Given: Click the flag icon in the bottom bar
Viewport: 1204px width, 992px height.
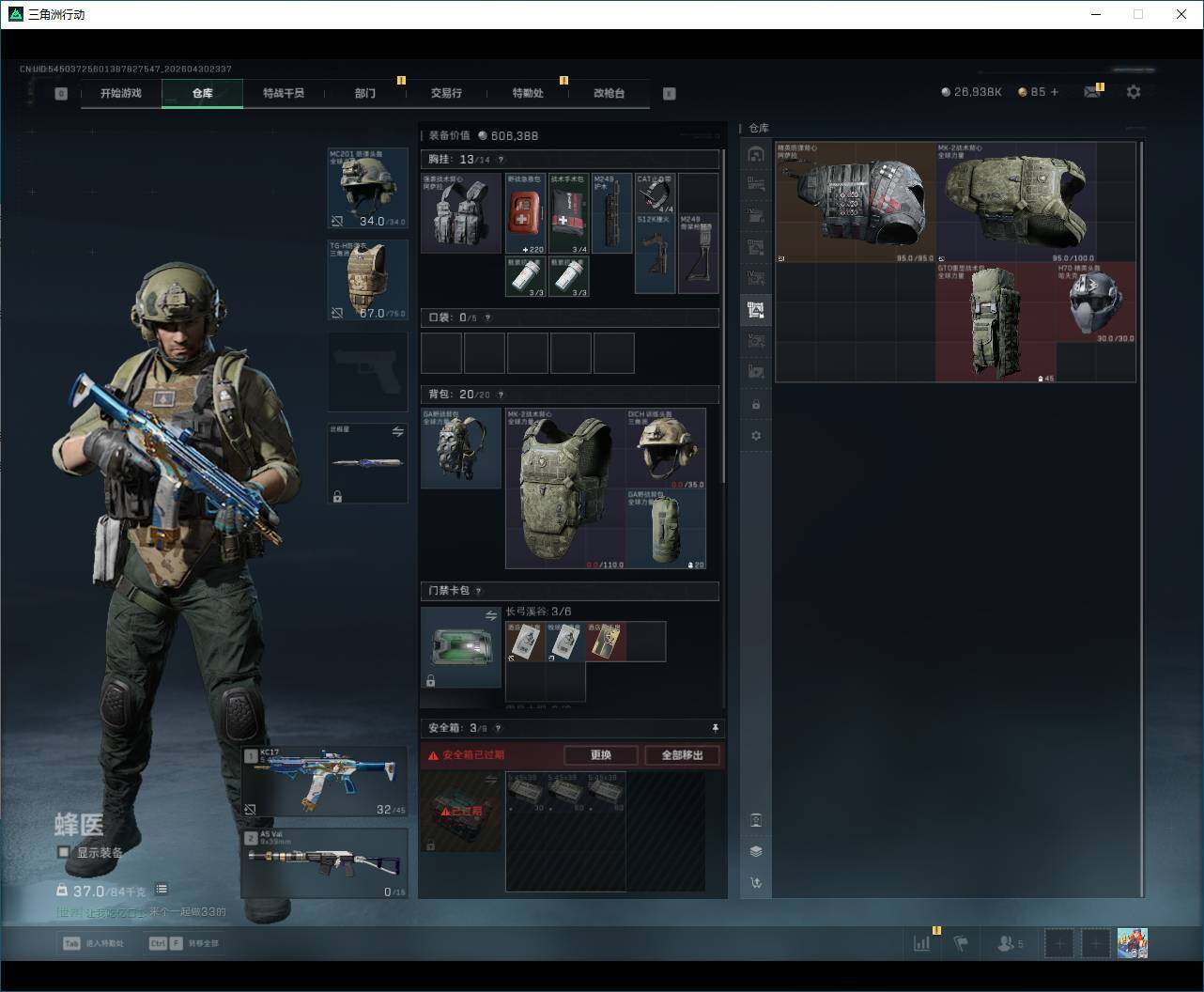Looking at the screenshot, I should pos(961,942).
